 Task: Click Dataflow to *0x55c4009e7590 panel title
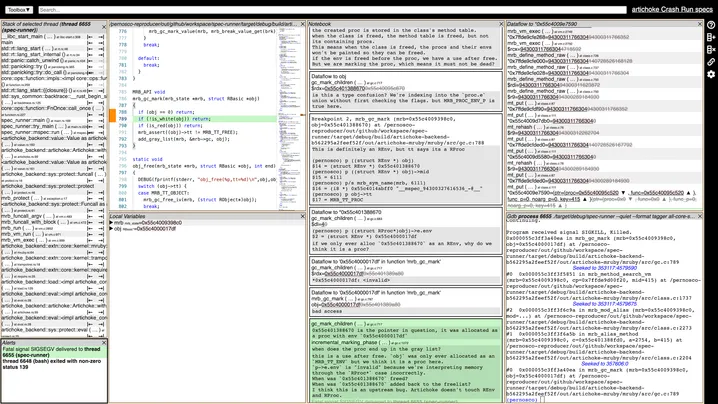542,24
